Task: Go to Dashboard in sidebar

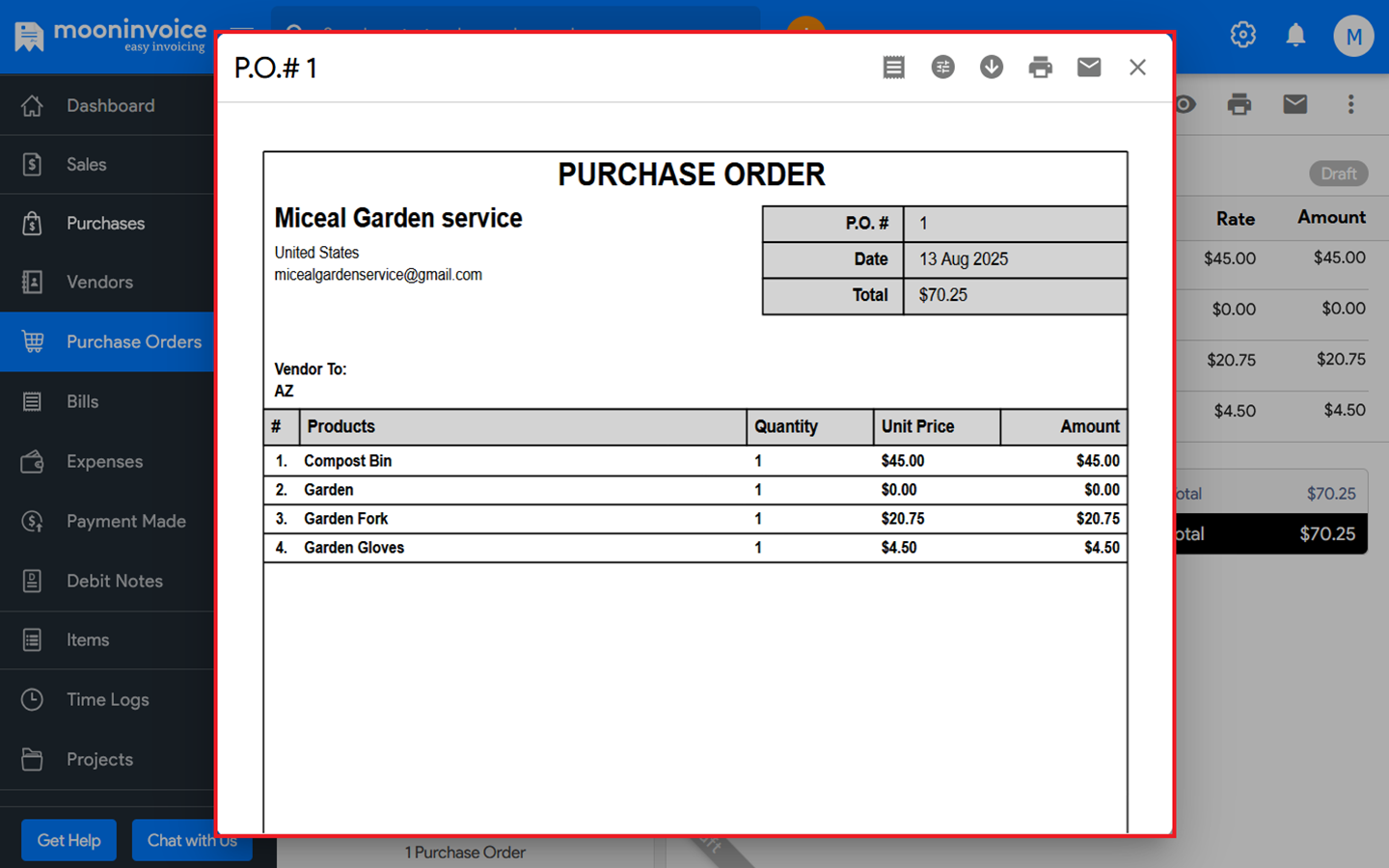Action: click(109, 106)
